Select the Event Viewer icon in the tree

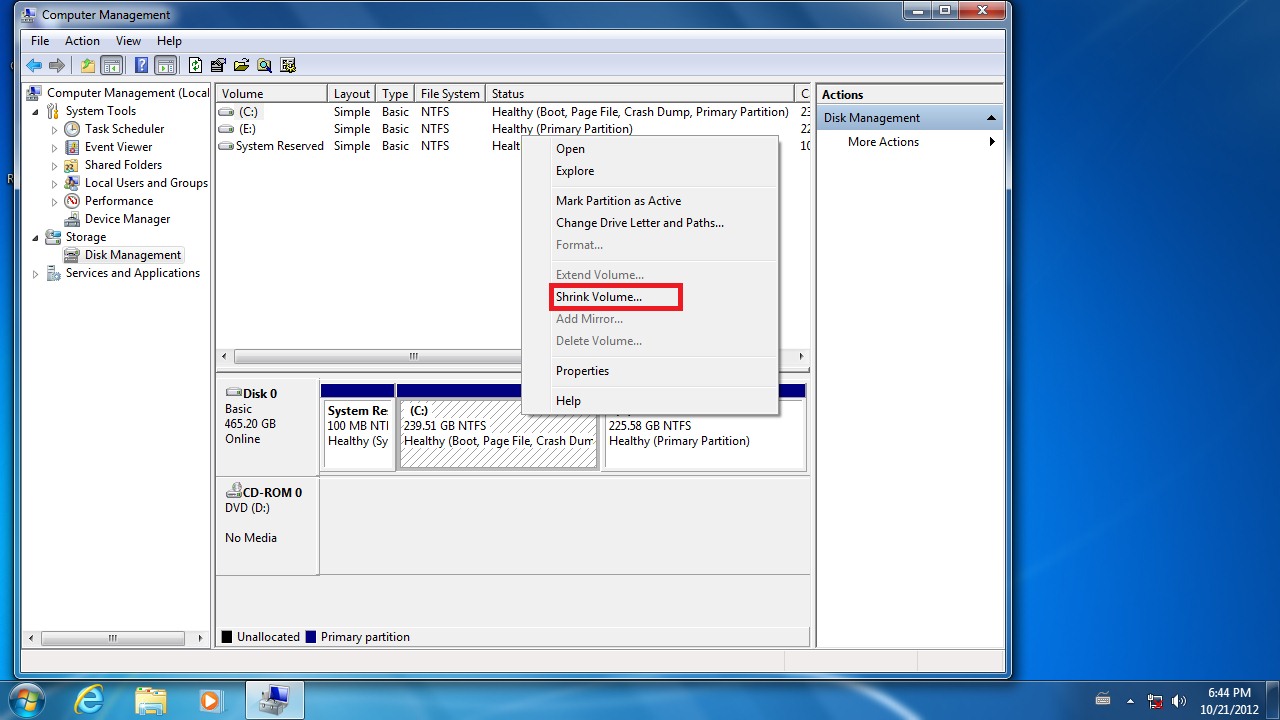click(72, 147)
